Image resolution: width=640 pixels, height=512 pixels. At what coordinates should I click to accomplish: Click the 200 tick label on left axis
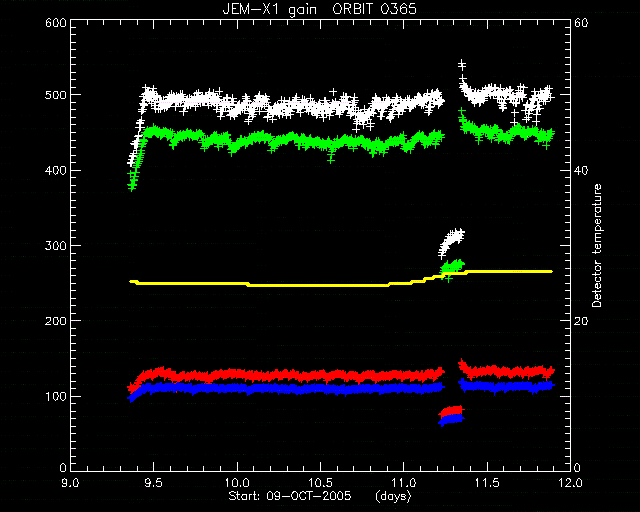[x=56, y=321]
